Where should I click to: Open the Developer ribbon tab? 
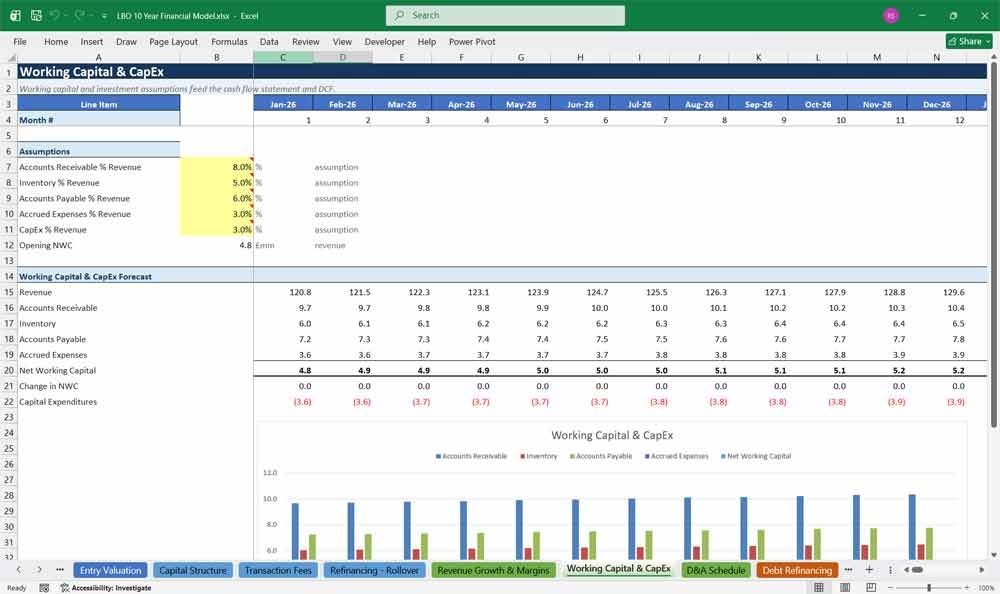385,41
